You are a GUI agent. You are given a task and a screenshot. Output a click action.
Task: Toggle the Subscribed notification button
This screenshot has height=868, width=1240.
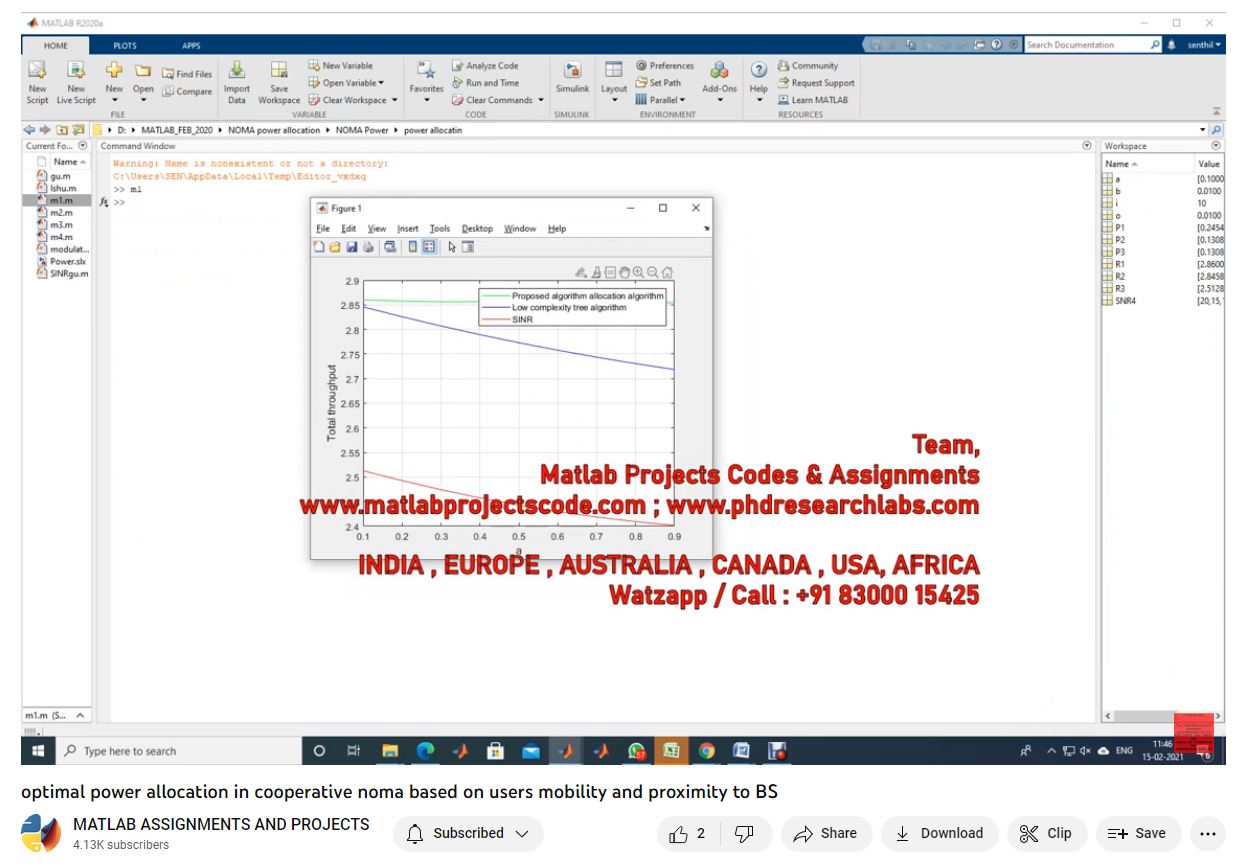click(x=468, y=833)
